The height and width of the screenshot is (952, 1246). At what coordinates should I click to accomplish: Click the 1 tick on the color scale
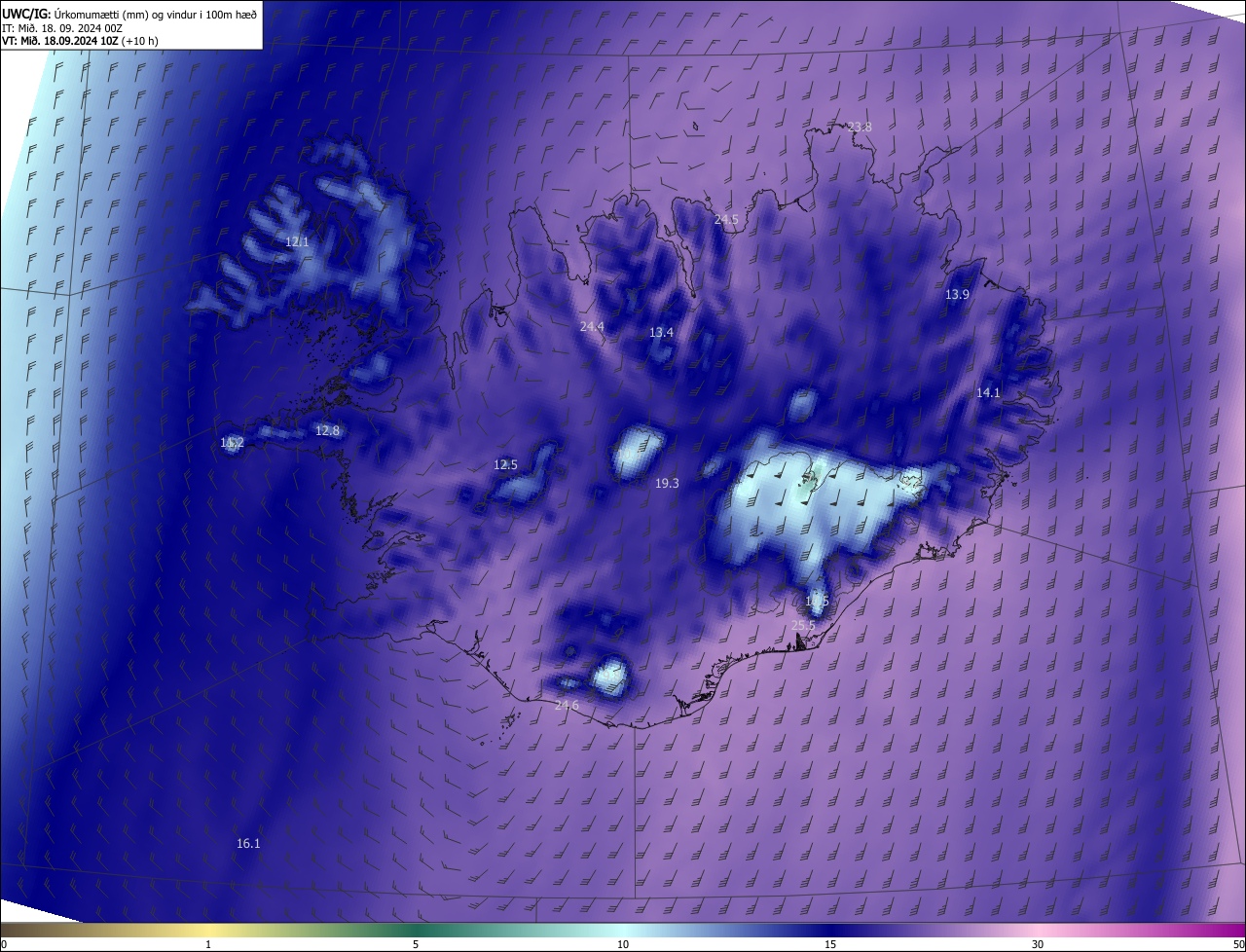208,944
